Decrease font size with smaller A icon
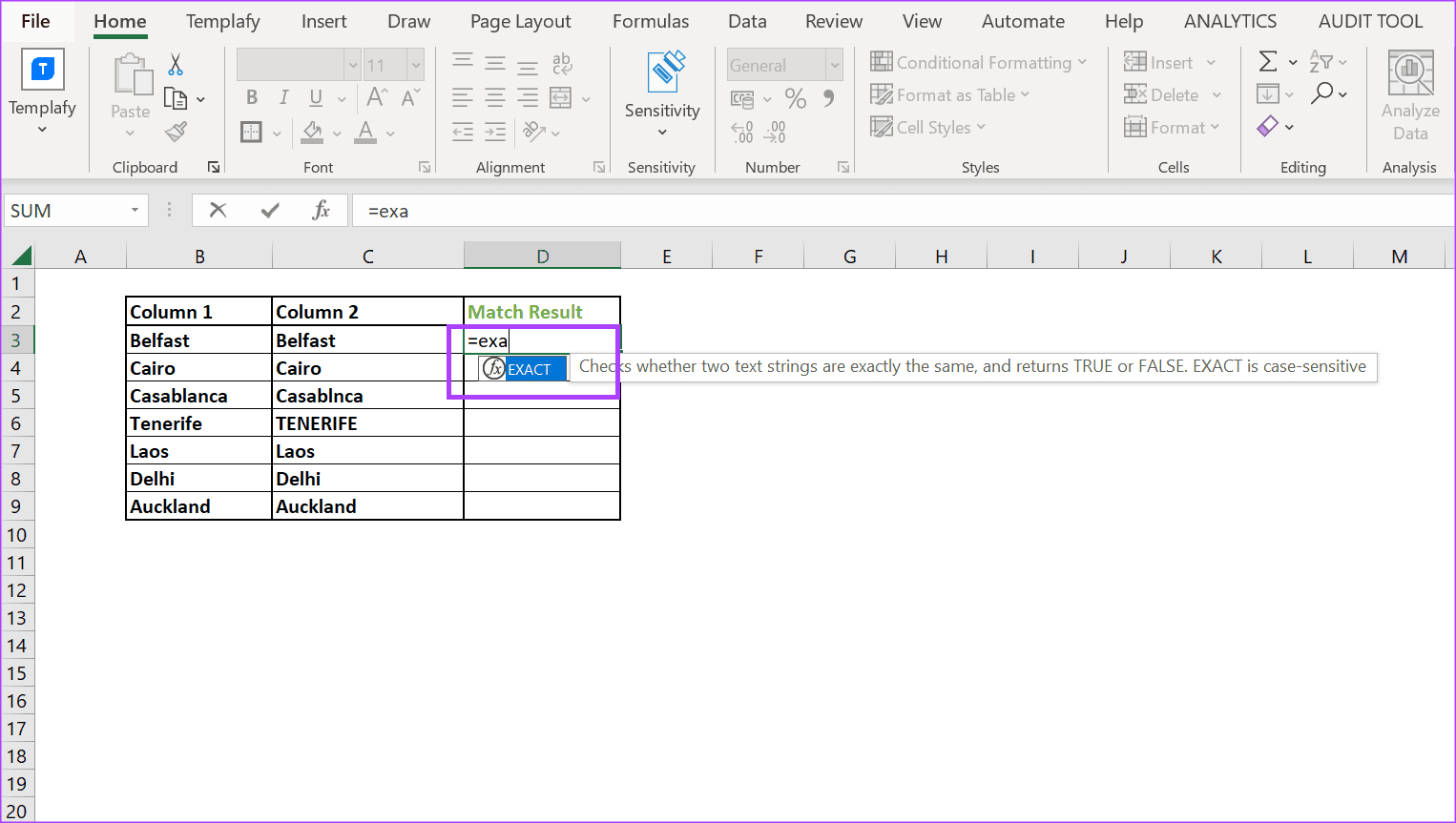The height and width of the screenshot is (823, 1456). pos(410,97)
